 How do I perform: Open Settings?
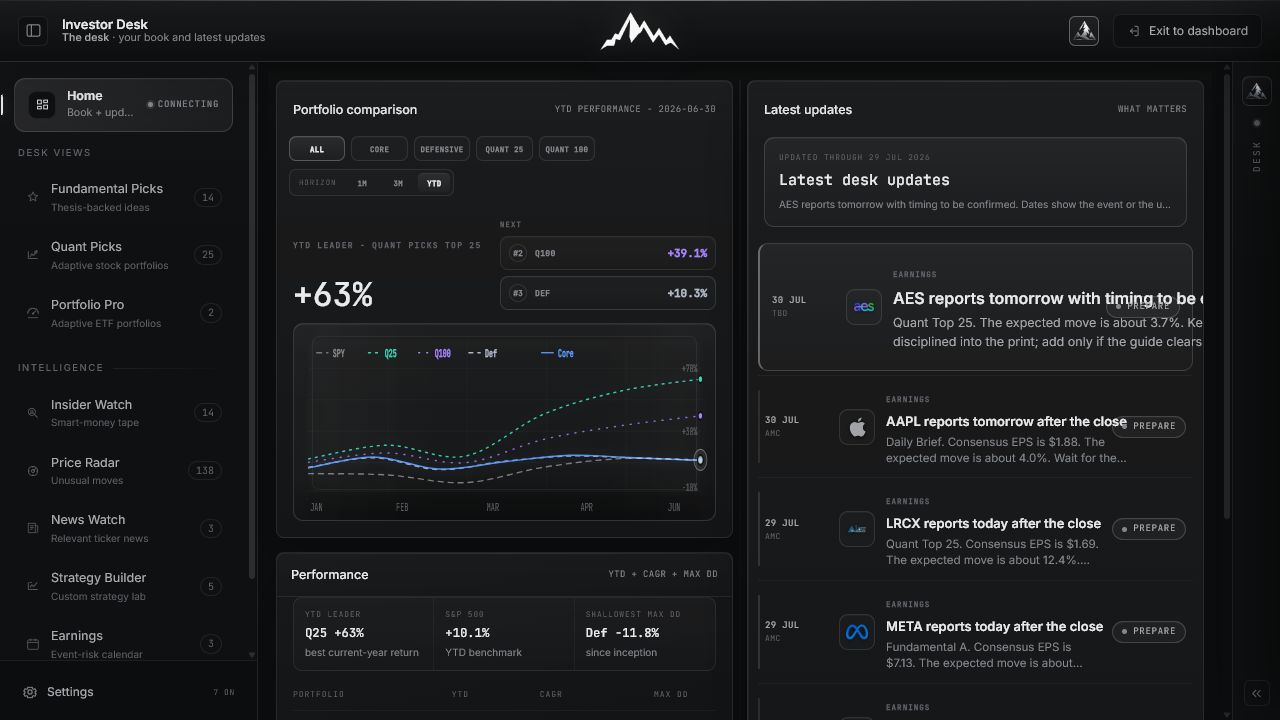[128, 692]
